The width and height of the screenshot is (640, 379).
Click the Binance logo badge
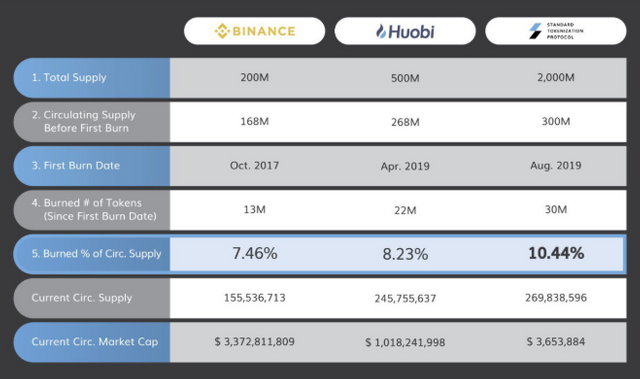click(x=254, y=31)
